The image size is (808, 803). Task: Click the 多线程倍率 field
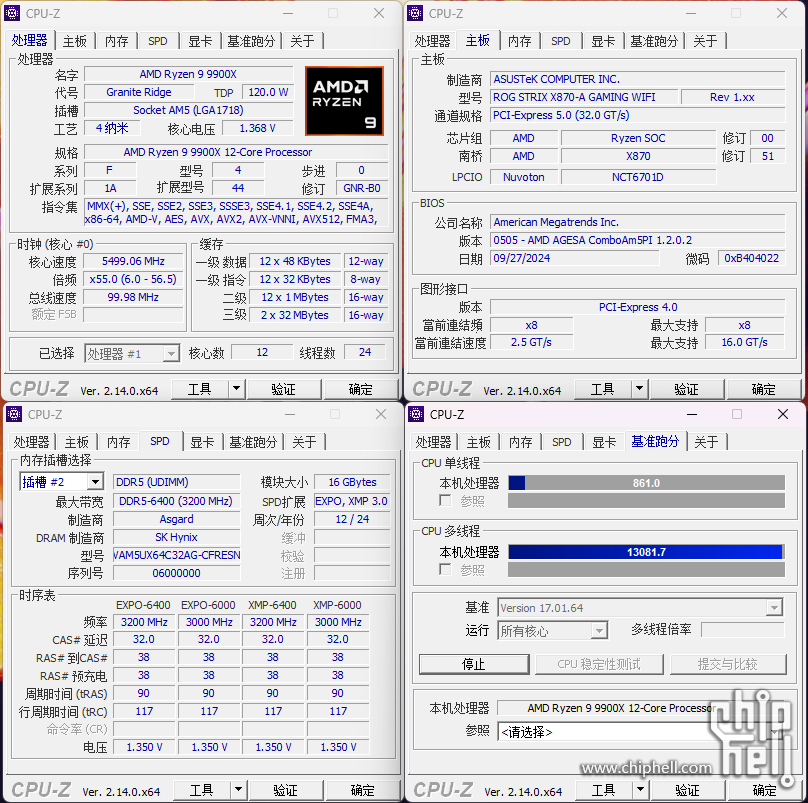(x=743, y=629)
